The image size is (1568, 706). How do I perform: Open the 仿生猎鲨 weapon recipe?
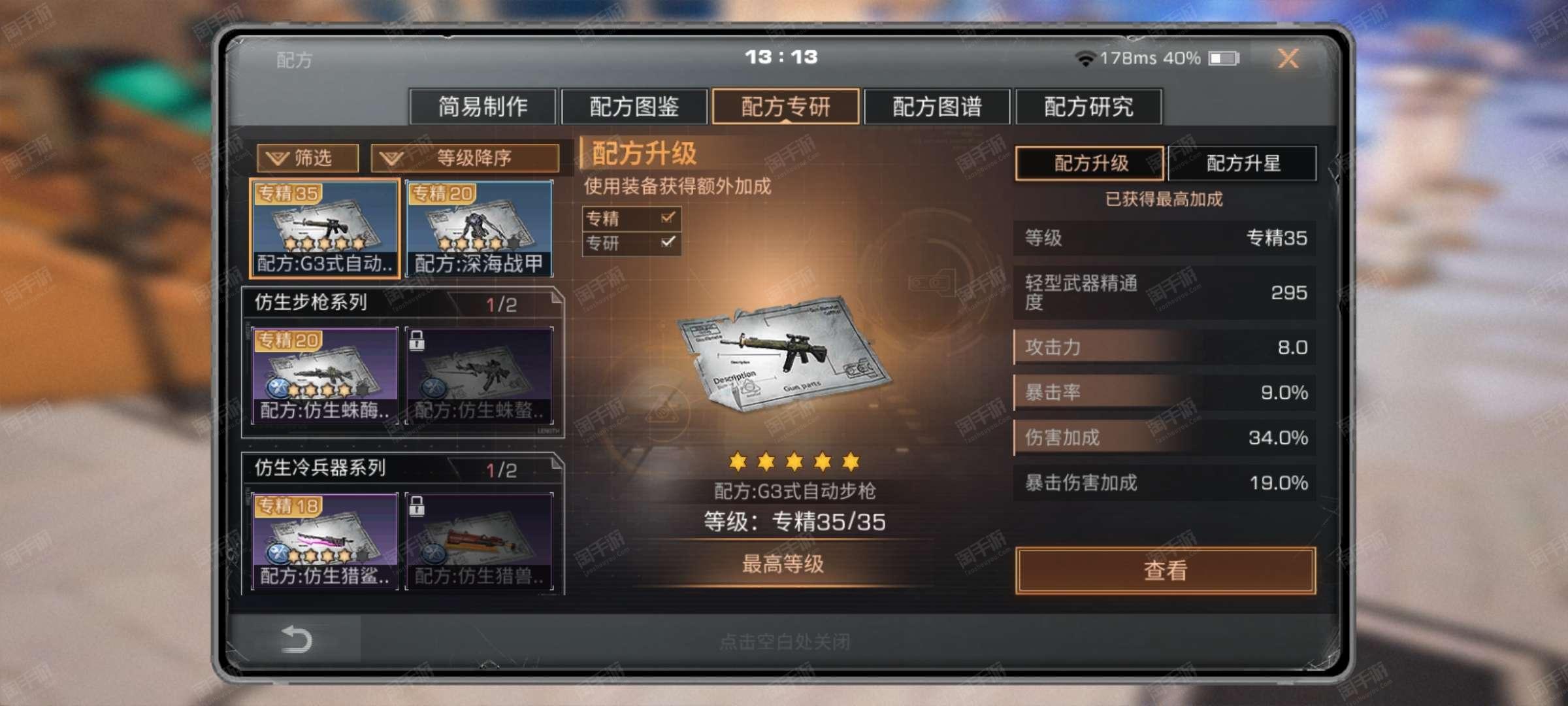point(325,541)
